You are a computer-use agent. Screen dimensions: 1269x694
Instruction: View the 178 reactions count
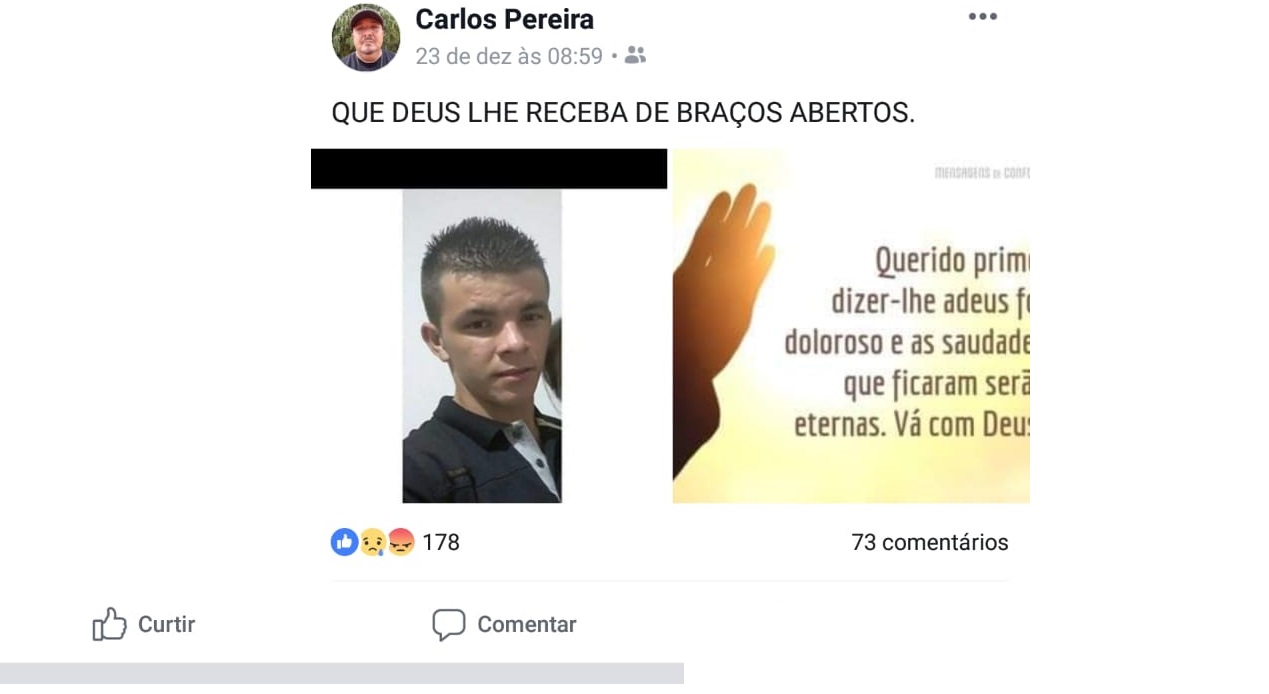(x=440, y=542)
